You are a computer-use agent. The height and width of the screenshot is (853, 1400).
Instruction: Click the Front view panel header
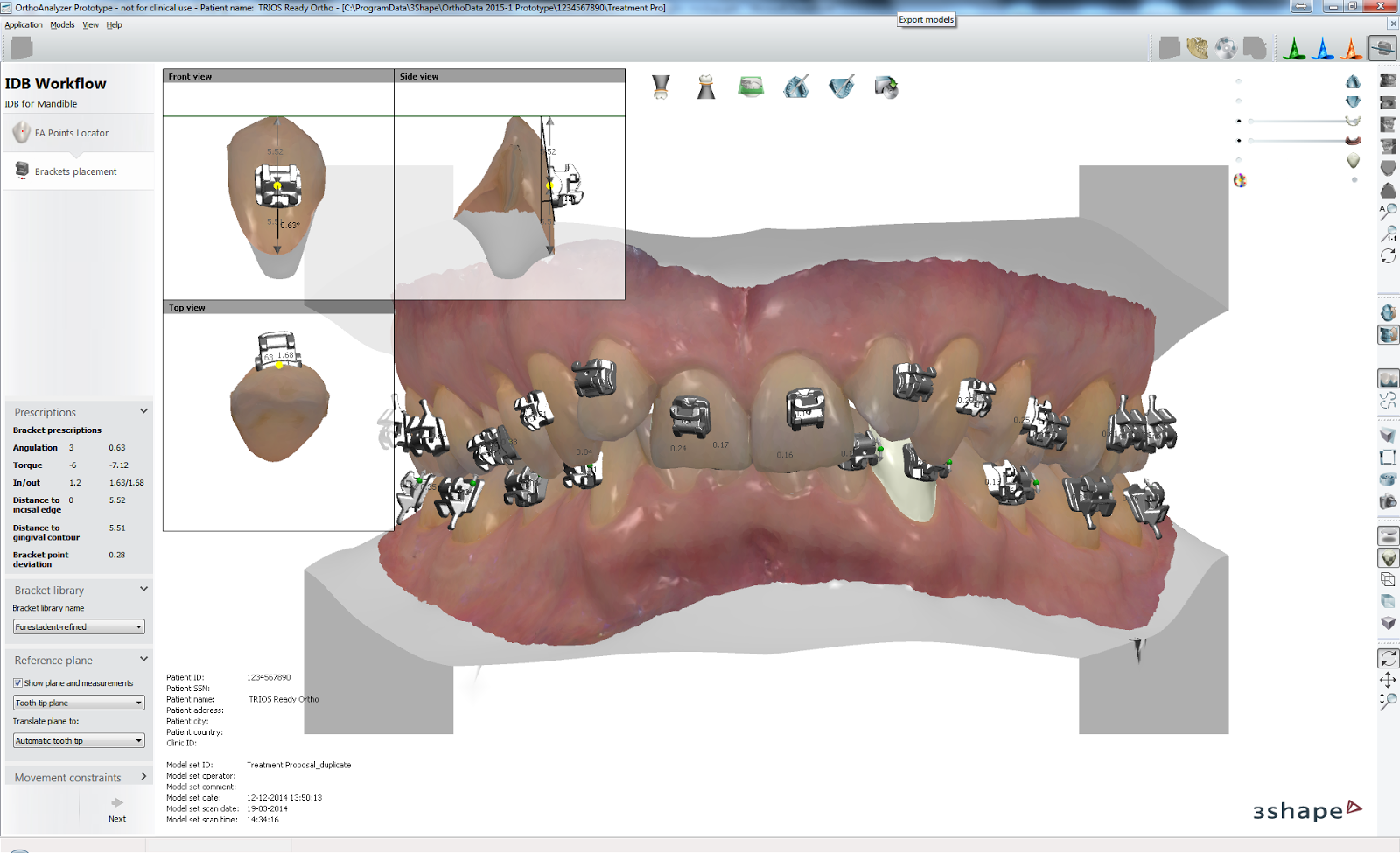click(278, 76)
